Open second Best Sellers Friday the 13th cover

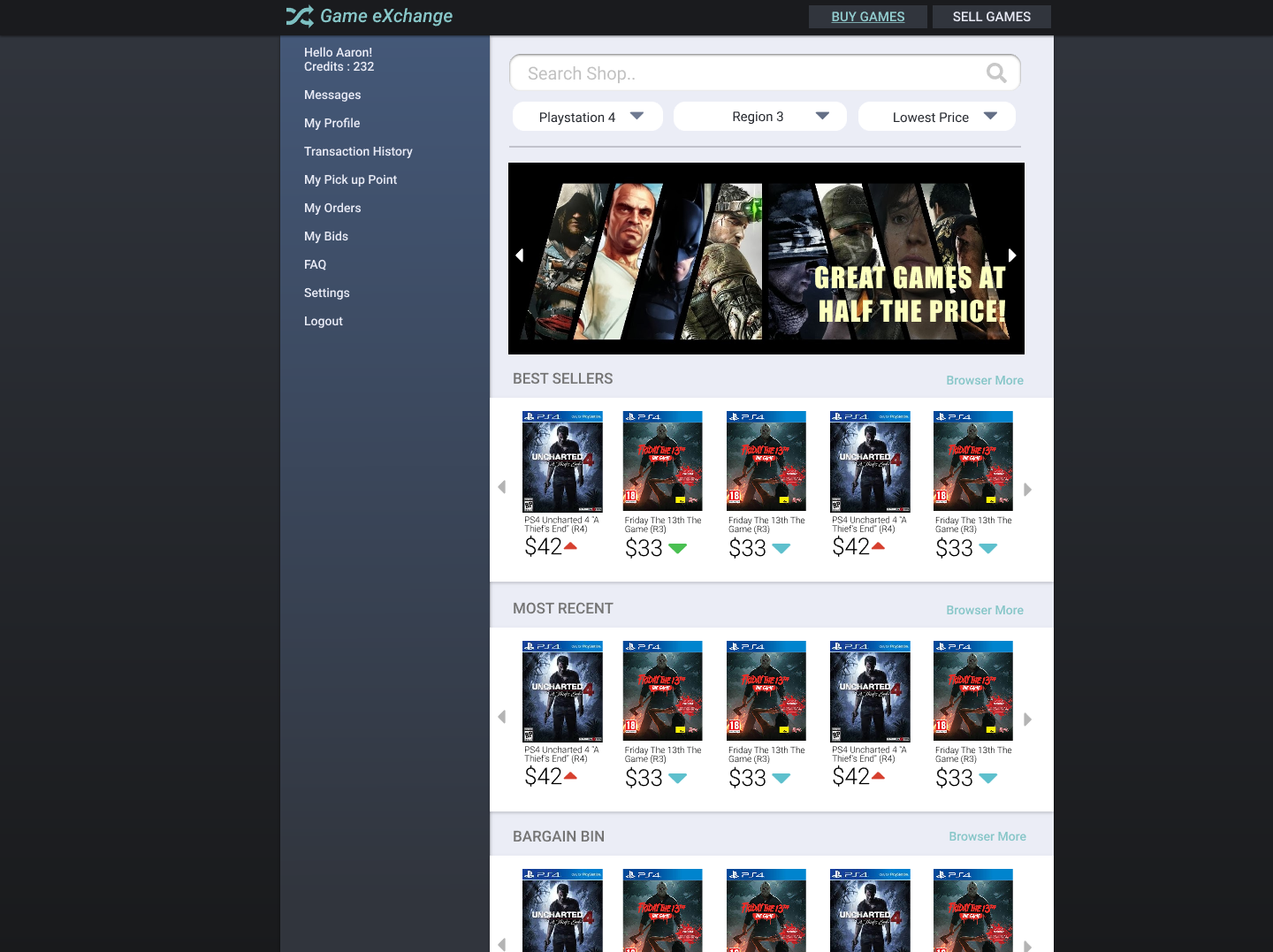pos(663,461)
